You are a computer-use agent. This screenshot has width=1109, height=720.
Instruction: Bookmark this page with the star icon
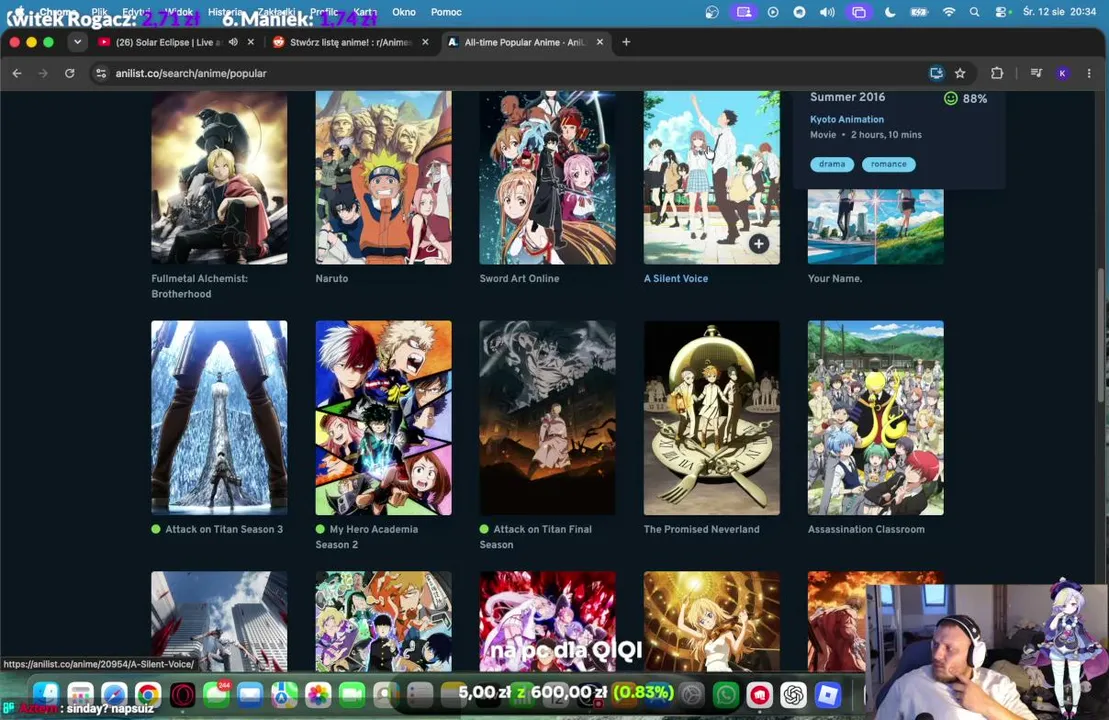click(960, 73)
